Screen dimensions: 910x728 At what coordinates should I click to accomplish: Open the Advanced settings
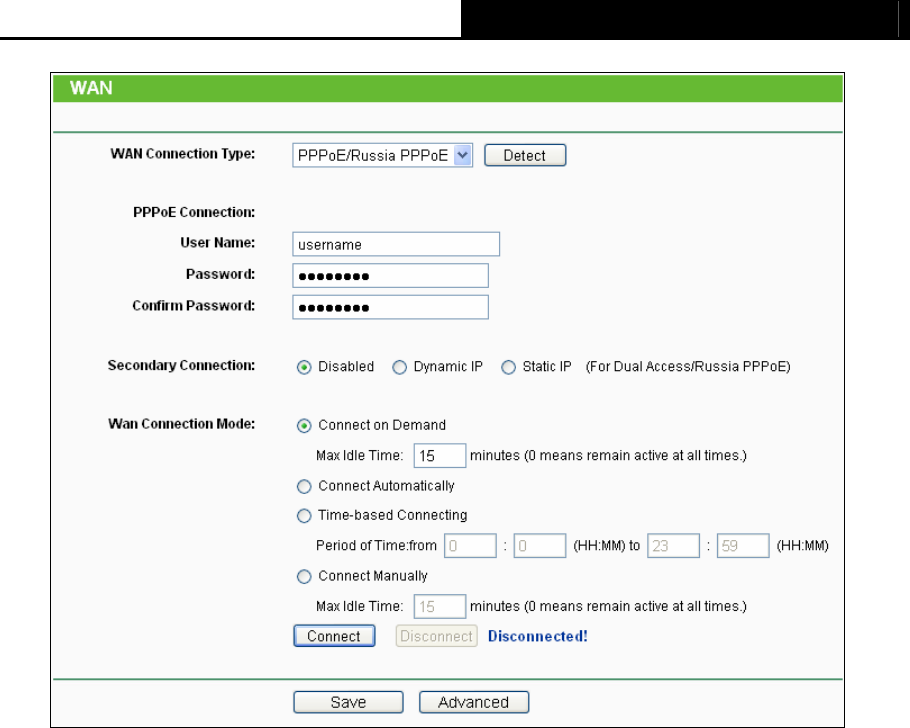(x=474, y=702)
